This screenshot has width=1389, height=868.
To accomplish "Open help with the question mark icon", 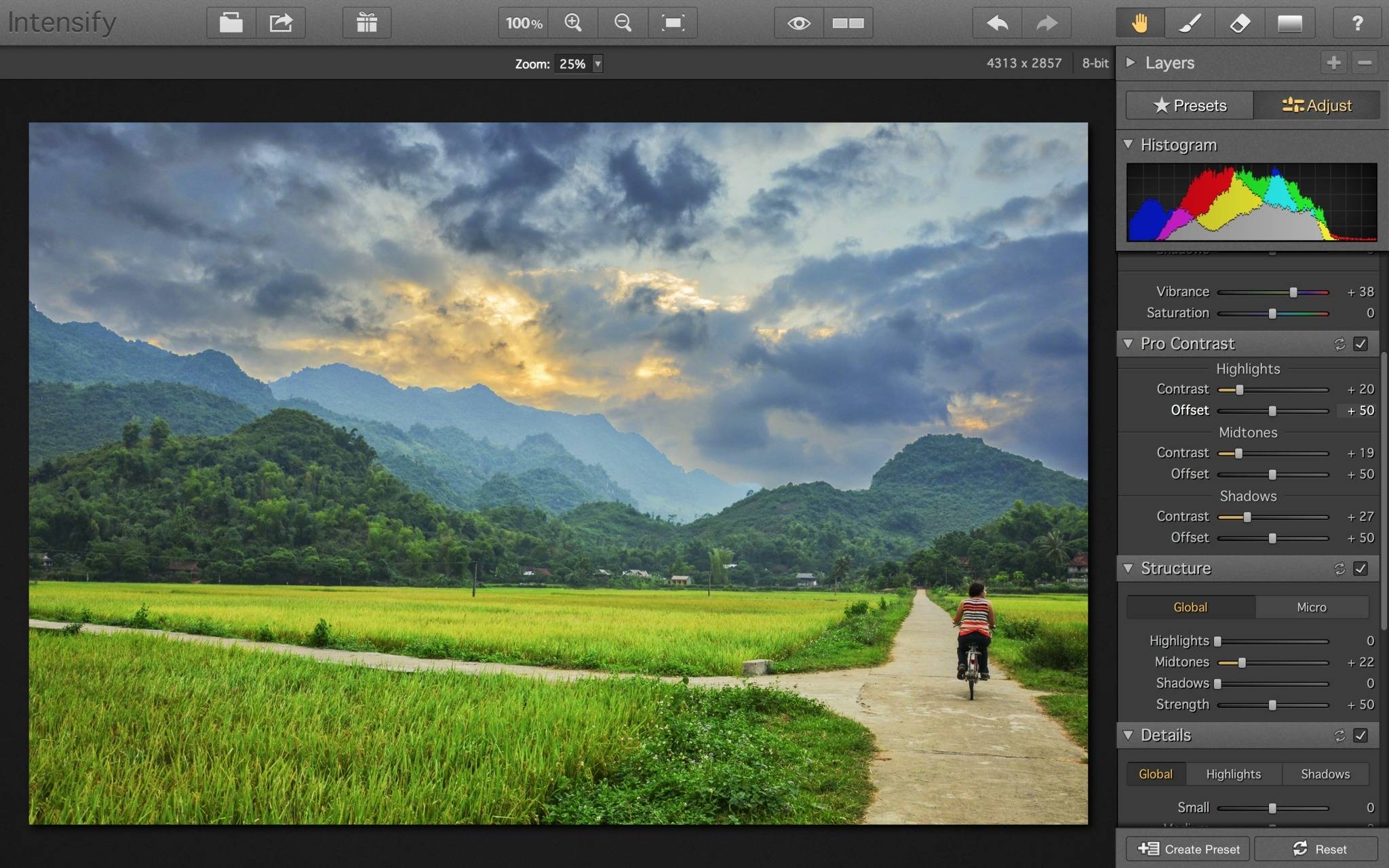I will click(x=1357, y=23).
